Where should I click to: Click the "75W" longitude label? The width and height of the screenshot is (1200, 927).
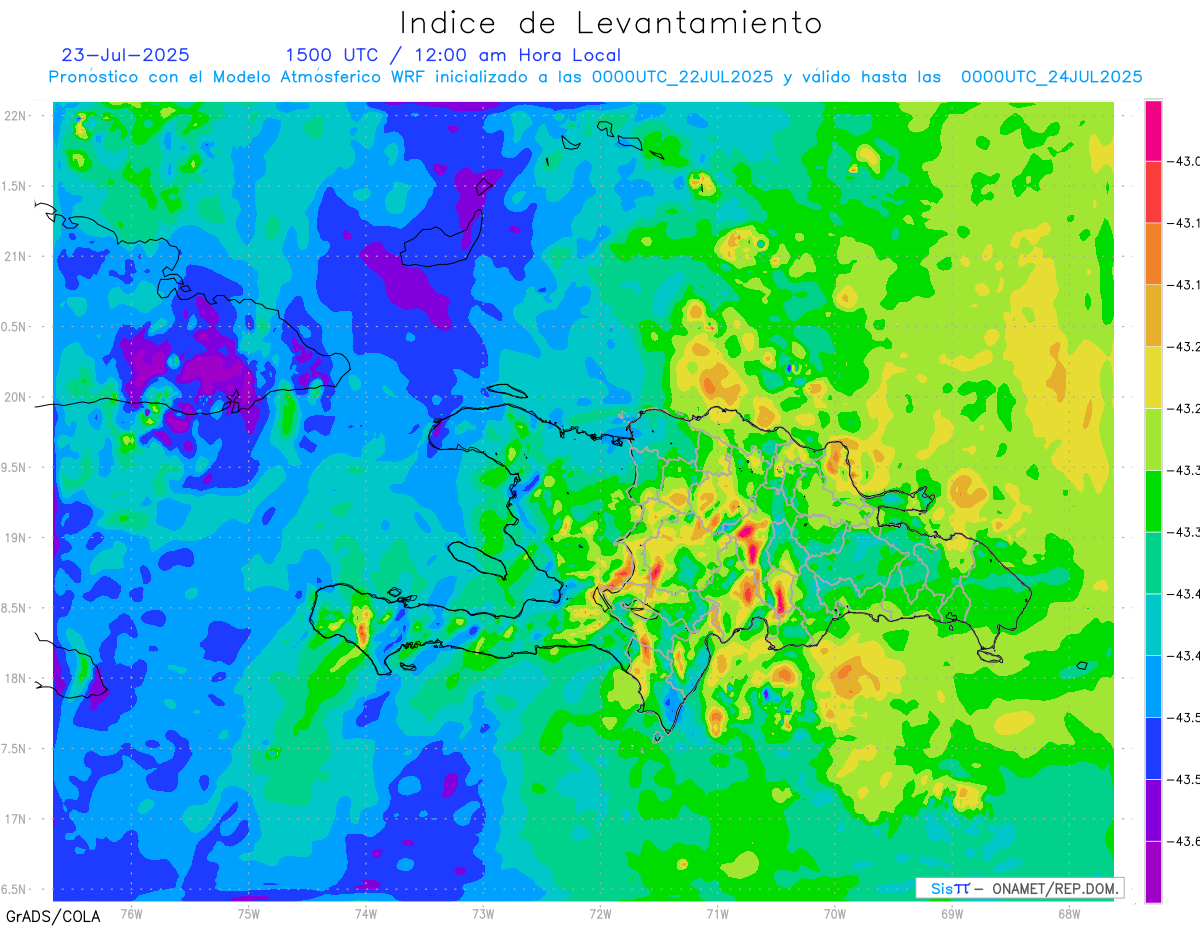click(x=248, y=913)
